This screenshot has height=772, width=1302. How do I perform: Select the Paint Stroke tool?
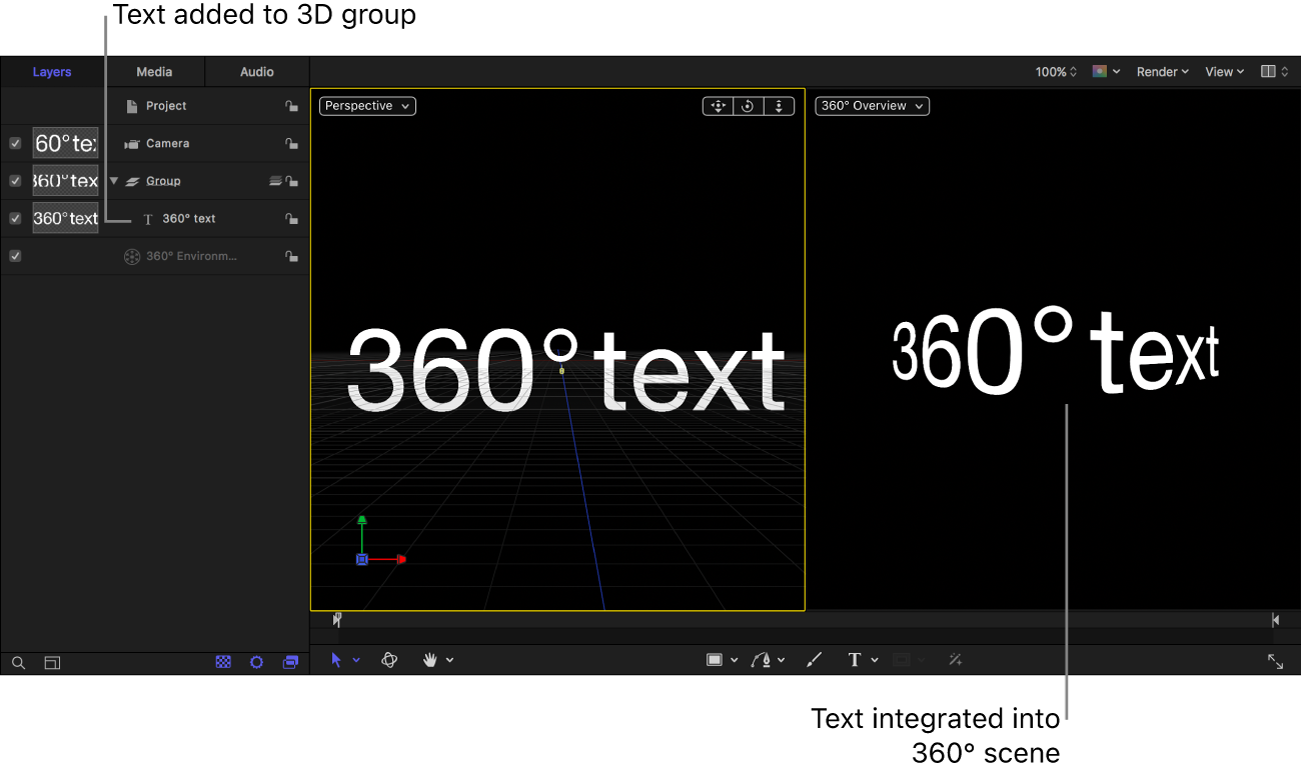814,660
